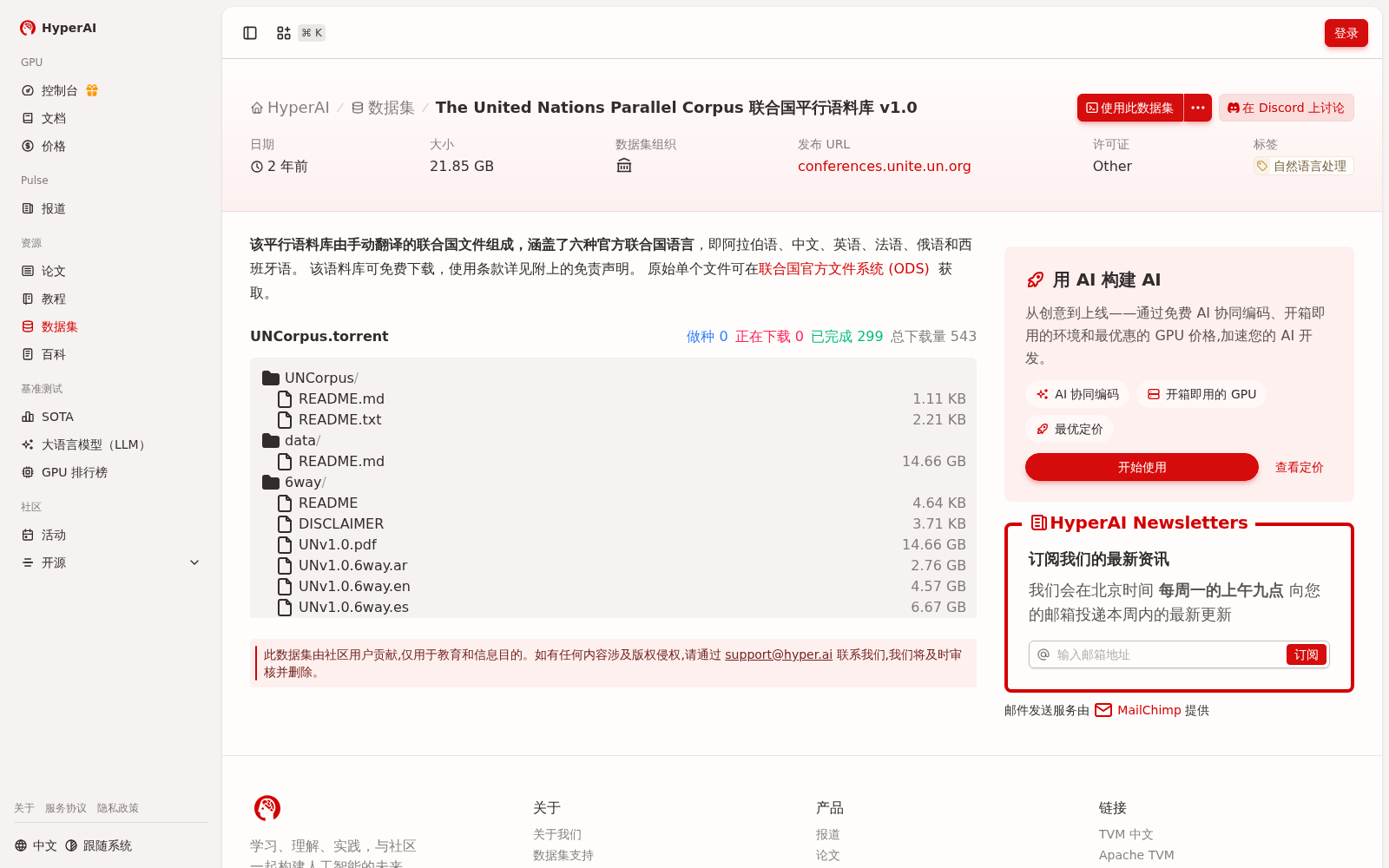The height and width of the screenshot is (868, 1389).
Task: Click the data folder icon
Action: click(271, 440)
